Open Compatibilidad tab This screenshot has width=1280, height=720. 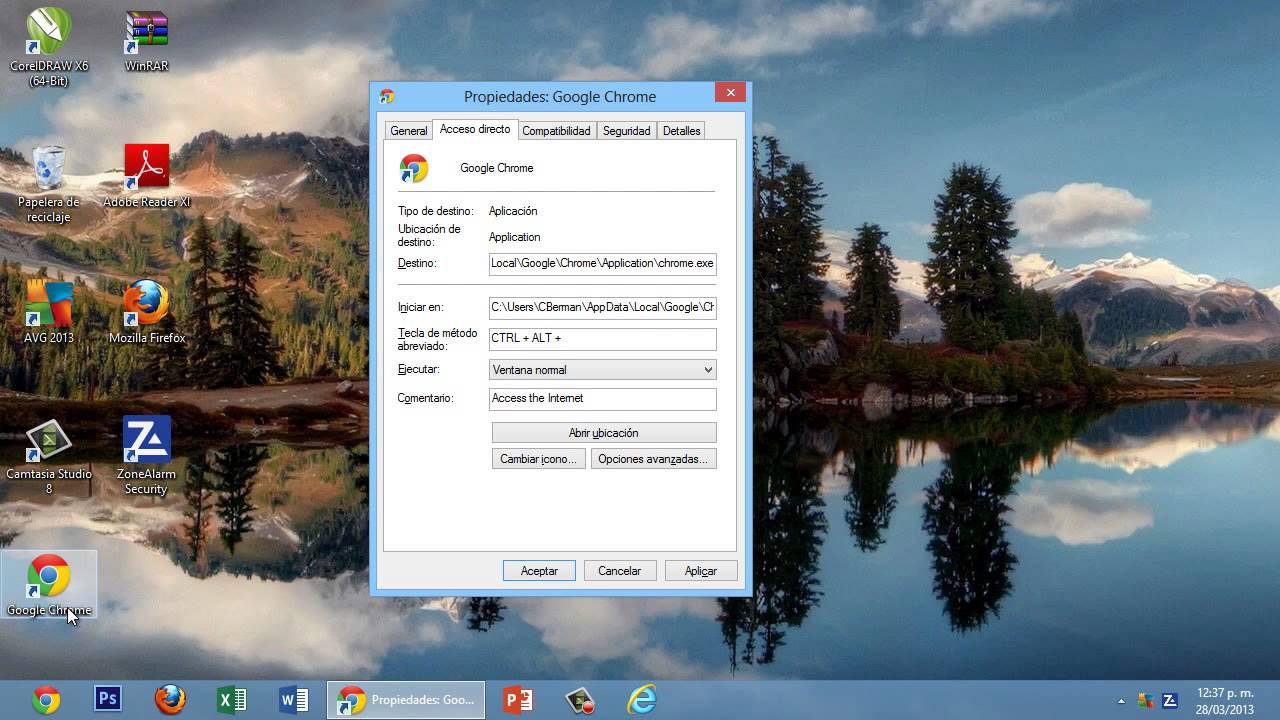pyautogui.click(x=556, y=131)
